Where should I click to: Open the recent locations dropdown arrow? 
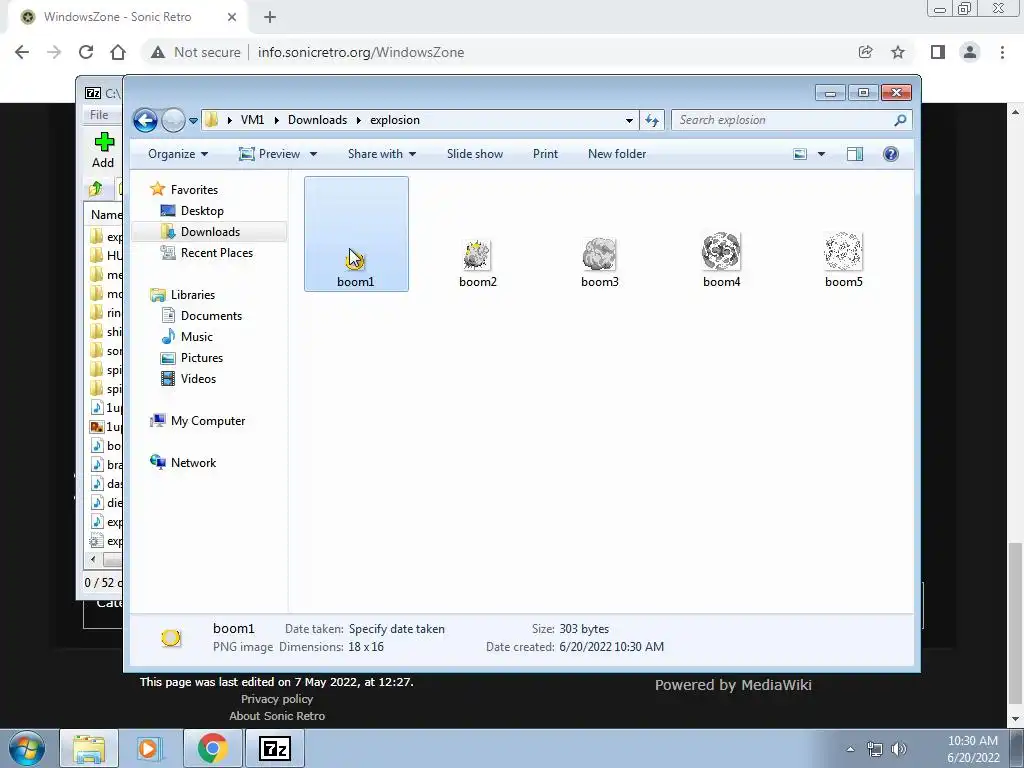point(193,121)
